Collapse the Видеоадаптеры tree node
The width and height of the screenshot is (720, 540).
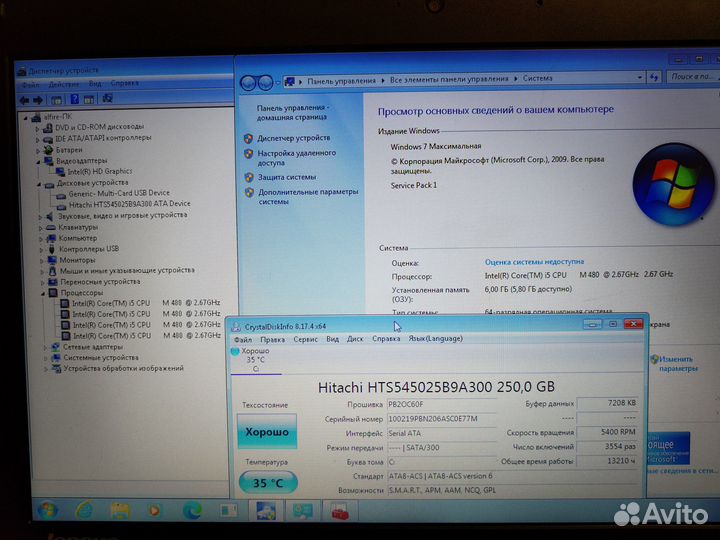tap(36, 160)
